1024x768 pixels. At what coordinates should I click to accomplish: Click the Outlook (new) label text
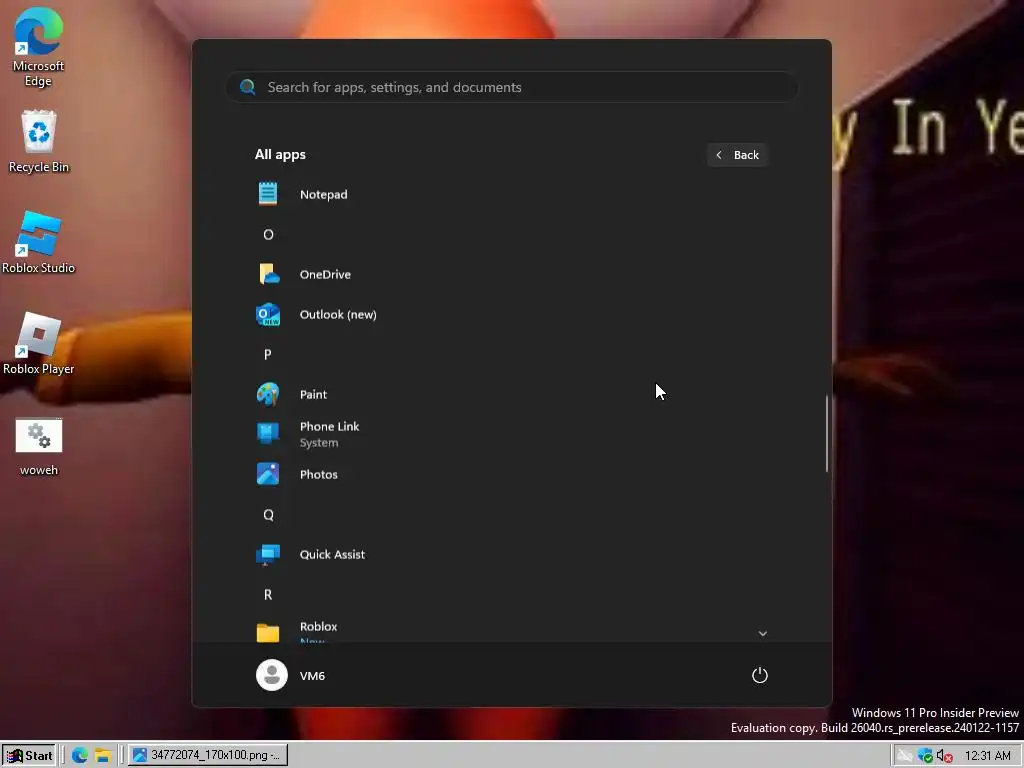(x=338, y=314)
